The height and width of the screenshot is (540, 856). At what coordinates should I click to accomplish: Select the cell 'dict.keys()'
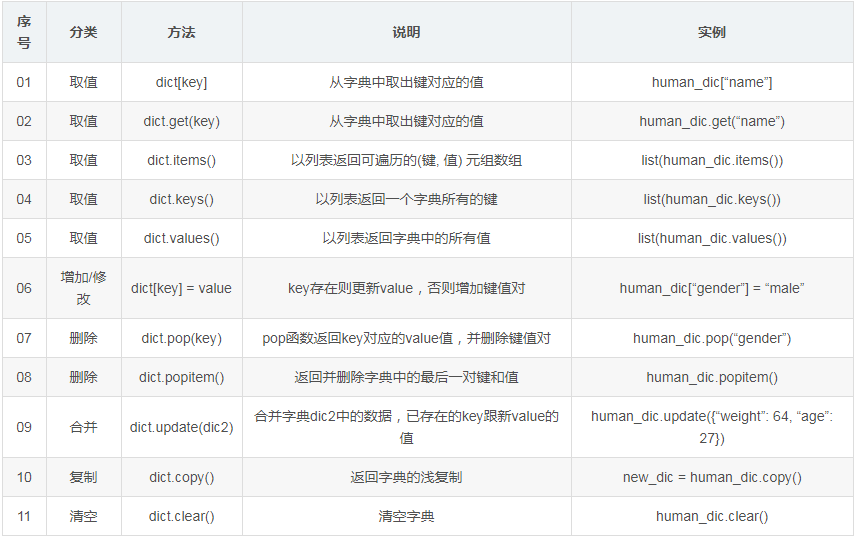click(181, 199)
